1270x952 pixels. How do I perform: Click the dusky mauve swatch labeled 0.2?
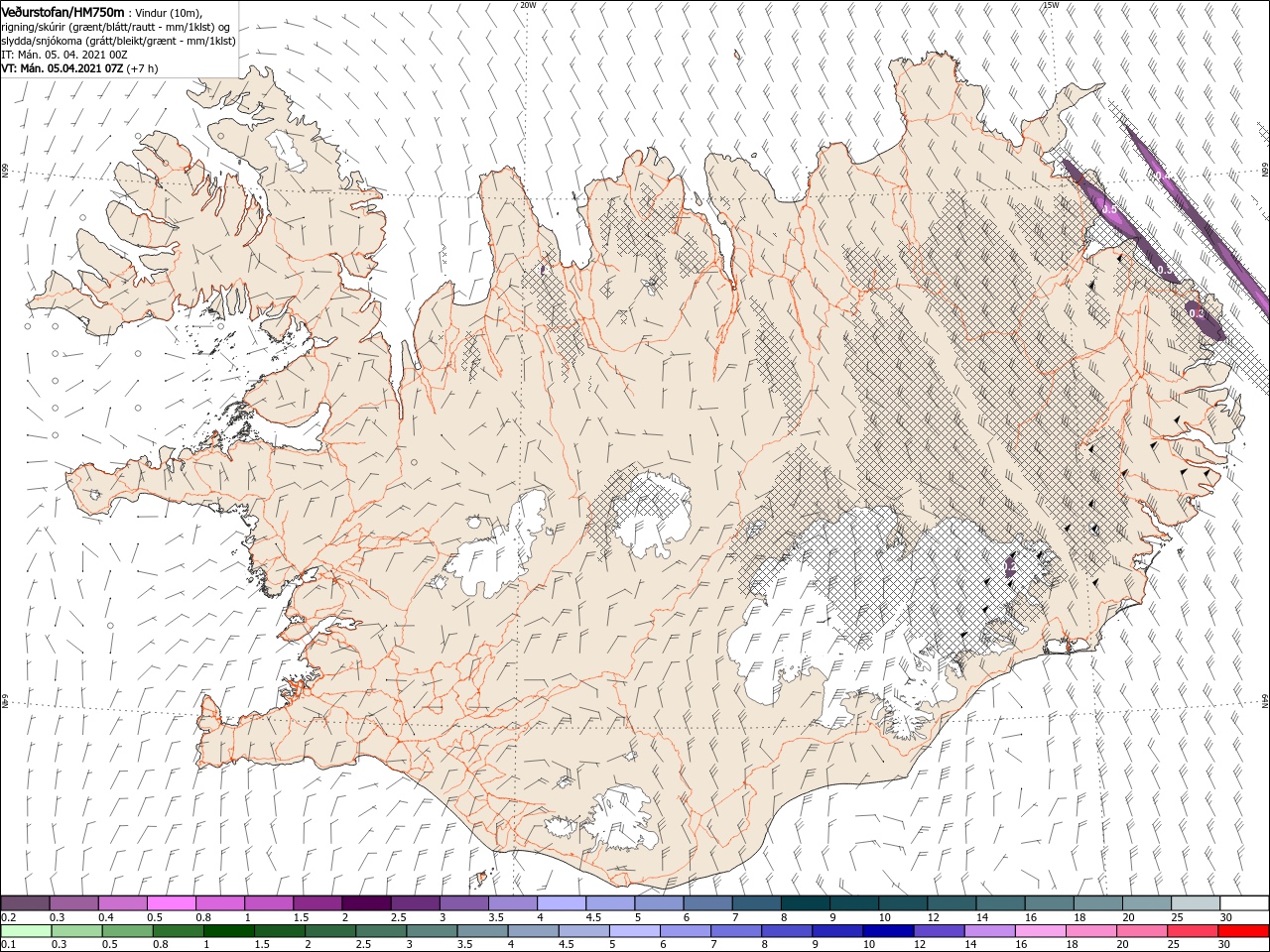25,903
